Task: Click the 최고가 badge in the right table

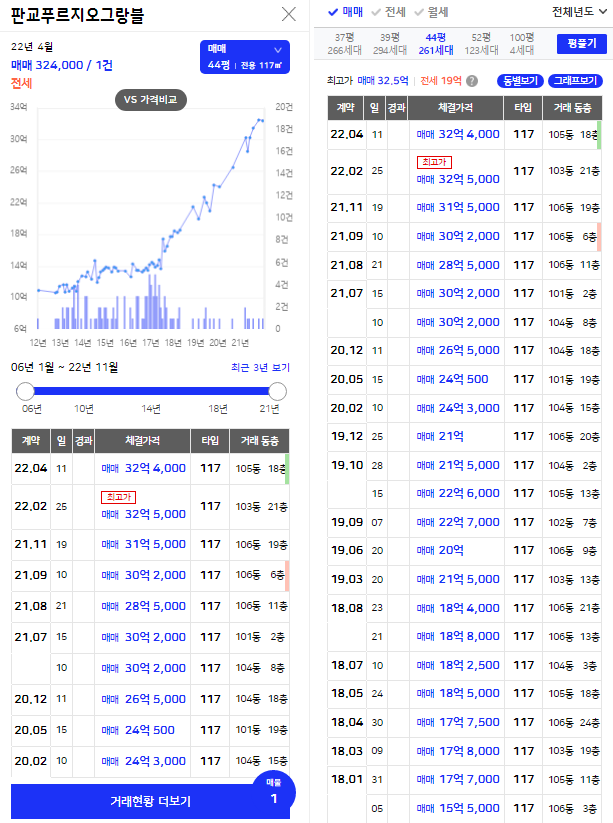Action: 434,162
